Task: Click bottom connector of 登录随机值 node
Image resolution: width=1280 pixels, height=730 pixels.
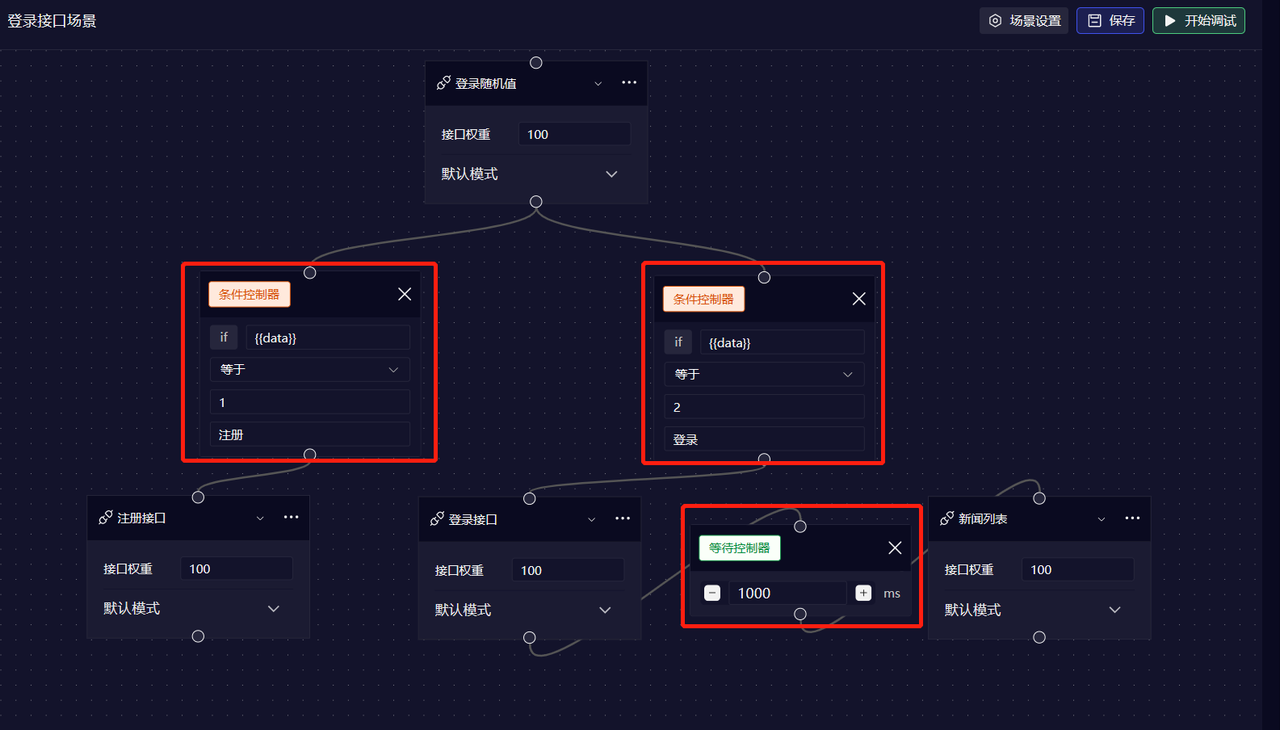Action: (536, 202)
